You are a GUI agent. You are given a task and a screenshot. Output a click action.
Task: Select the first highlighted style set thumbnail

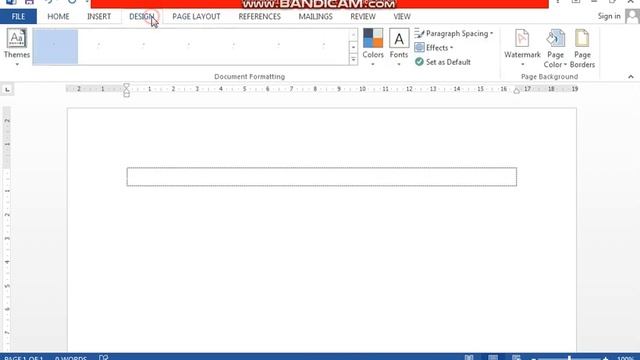click(x=55, y=47)
